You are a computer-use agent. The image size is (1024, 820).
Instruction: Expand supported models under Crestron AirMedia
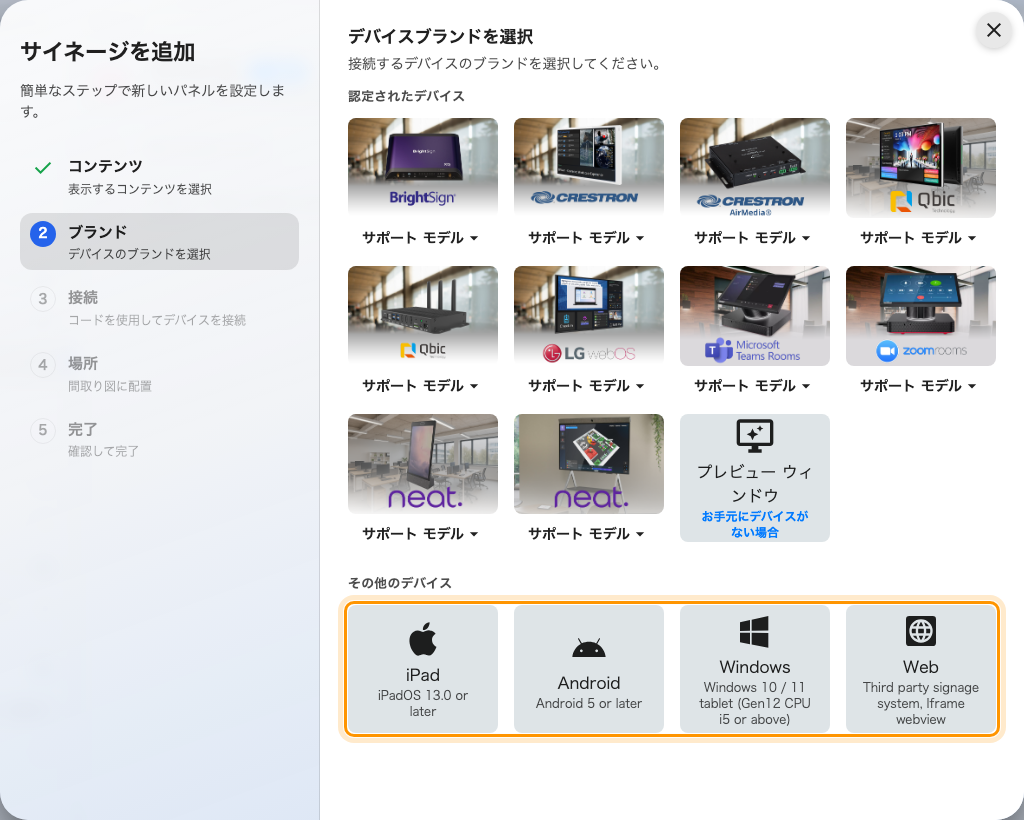pyautogui.click(x=752, y=238)
